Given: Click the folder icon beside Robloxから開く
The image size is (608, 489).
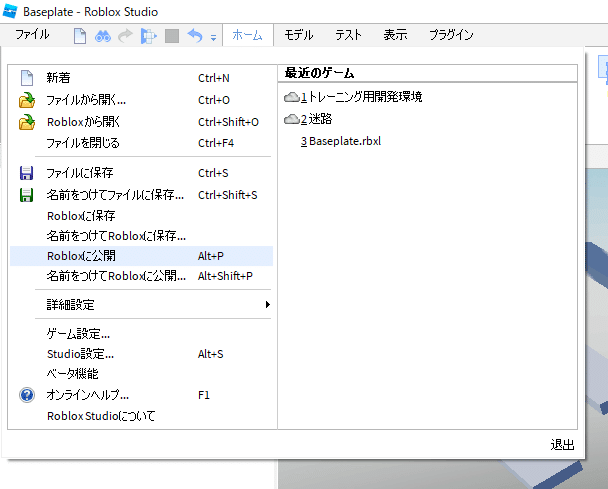Looking at the screenshot, I should pyautogui.click(x=27, y=122).
